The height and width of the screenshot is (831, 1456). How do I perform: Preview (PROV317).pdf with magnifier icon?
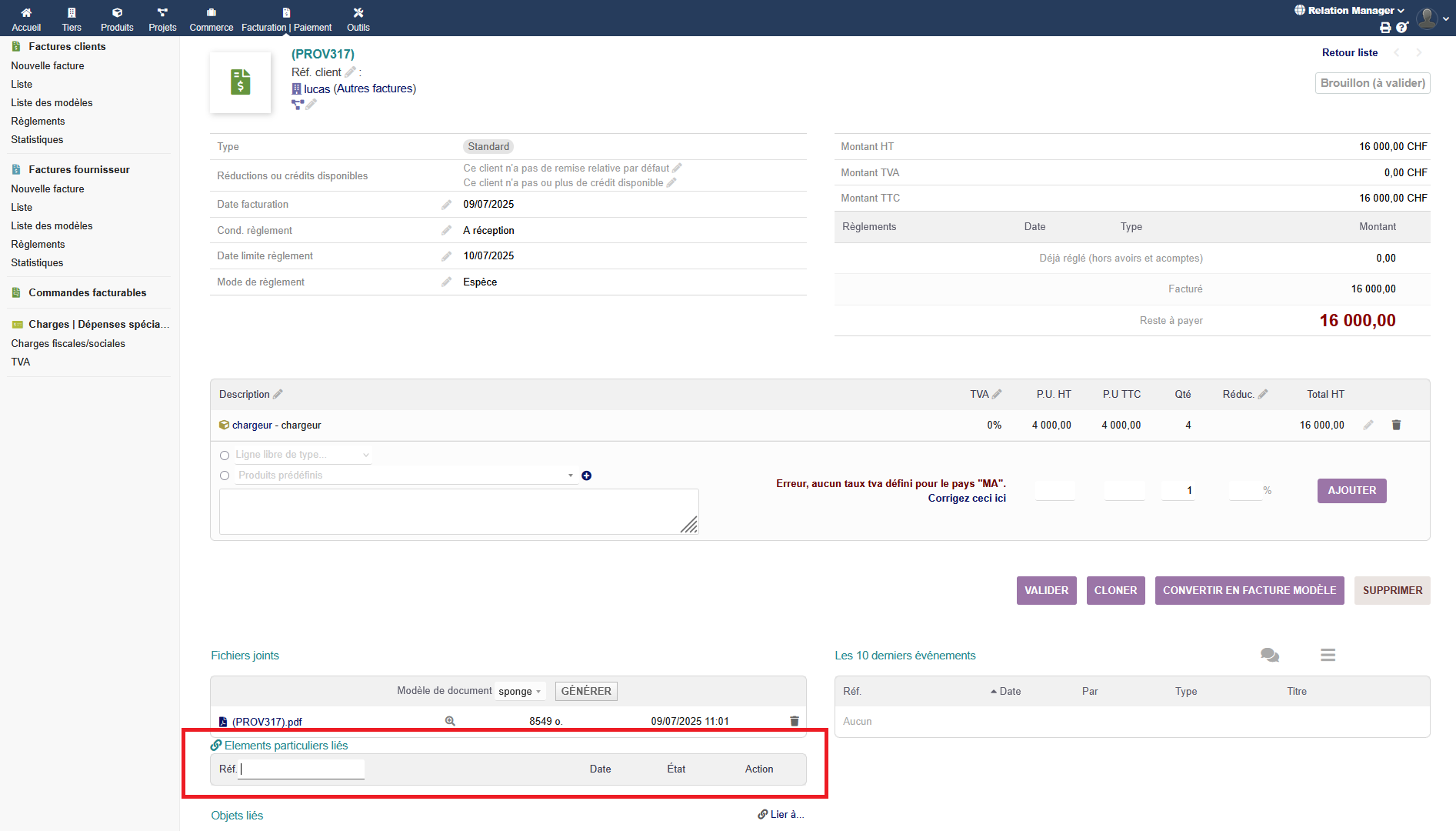[x=450, y=721]
